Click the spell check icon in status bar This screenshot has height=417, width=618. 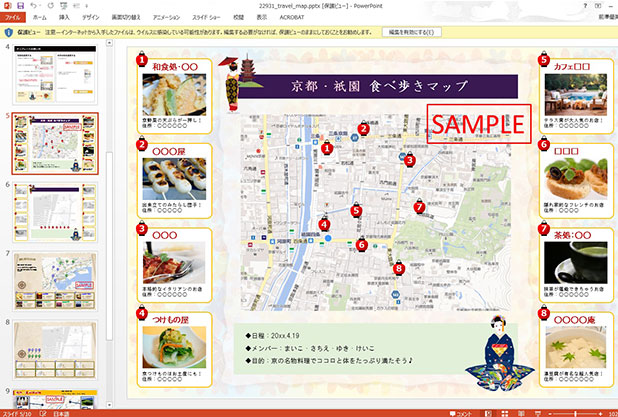pyautogui.click(x=43, y=413)
